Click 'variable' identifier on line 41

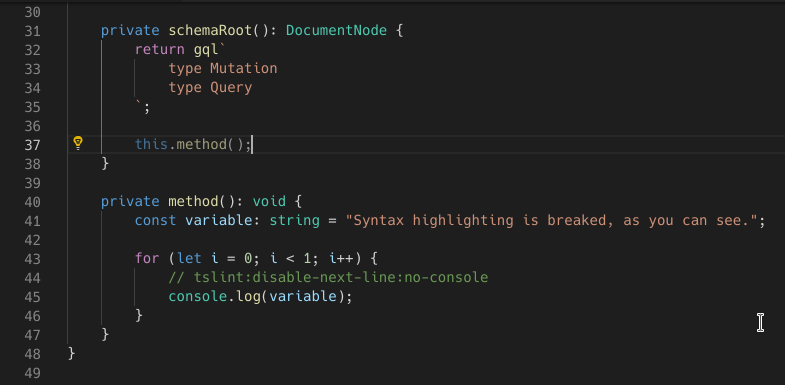click(219, 221)
